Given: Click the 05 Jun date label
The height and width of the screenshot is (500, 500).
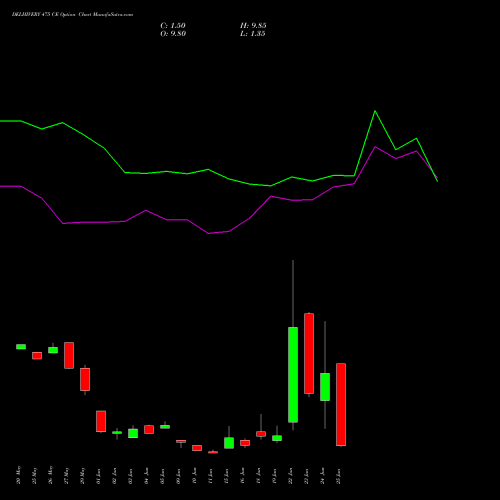Looking at the screenshot, I should click(162, 476).
